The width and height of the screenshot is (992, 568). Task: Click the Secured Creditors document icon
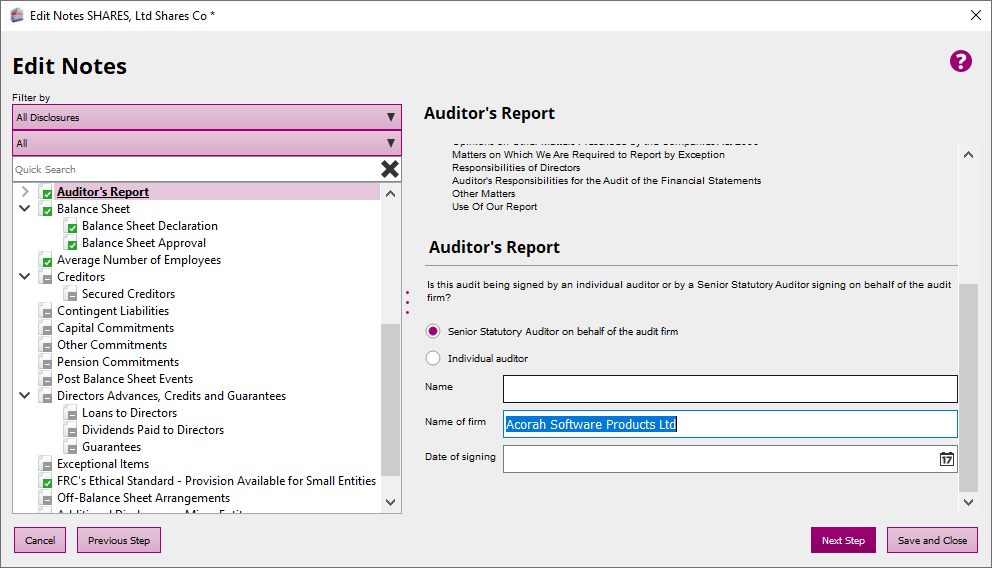71,295
